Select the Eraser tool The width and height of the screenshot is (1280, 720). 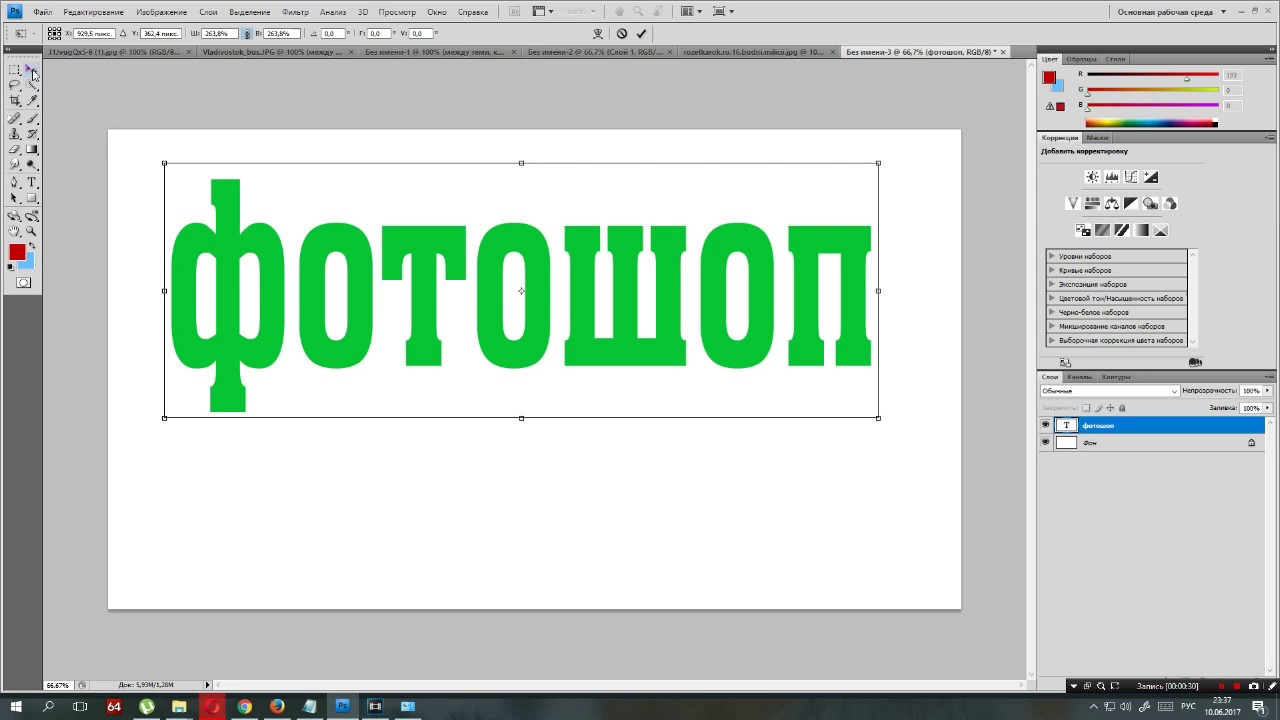14,149
